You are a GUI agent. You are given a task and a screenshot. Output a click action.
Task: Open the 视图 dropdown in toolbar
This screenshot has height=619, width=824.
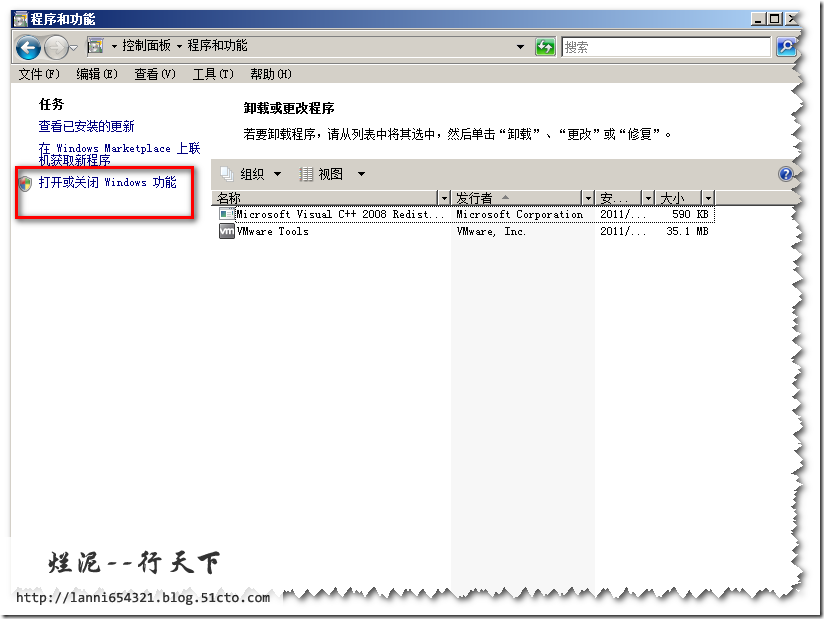(x=333, y=174)
